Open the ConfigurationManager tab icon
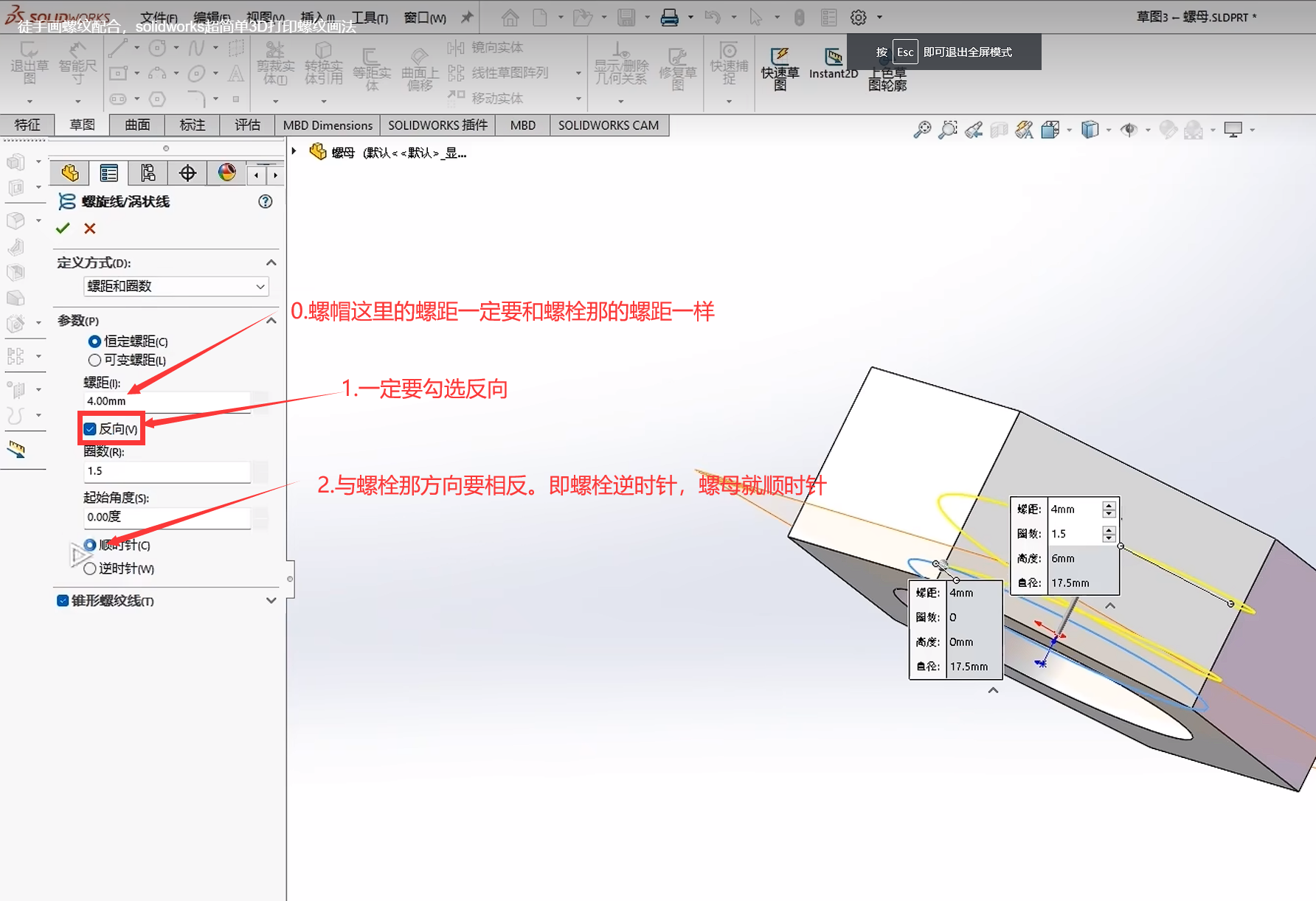This screenshot has height=901, width=1316. coord(148,173)
